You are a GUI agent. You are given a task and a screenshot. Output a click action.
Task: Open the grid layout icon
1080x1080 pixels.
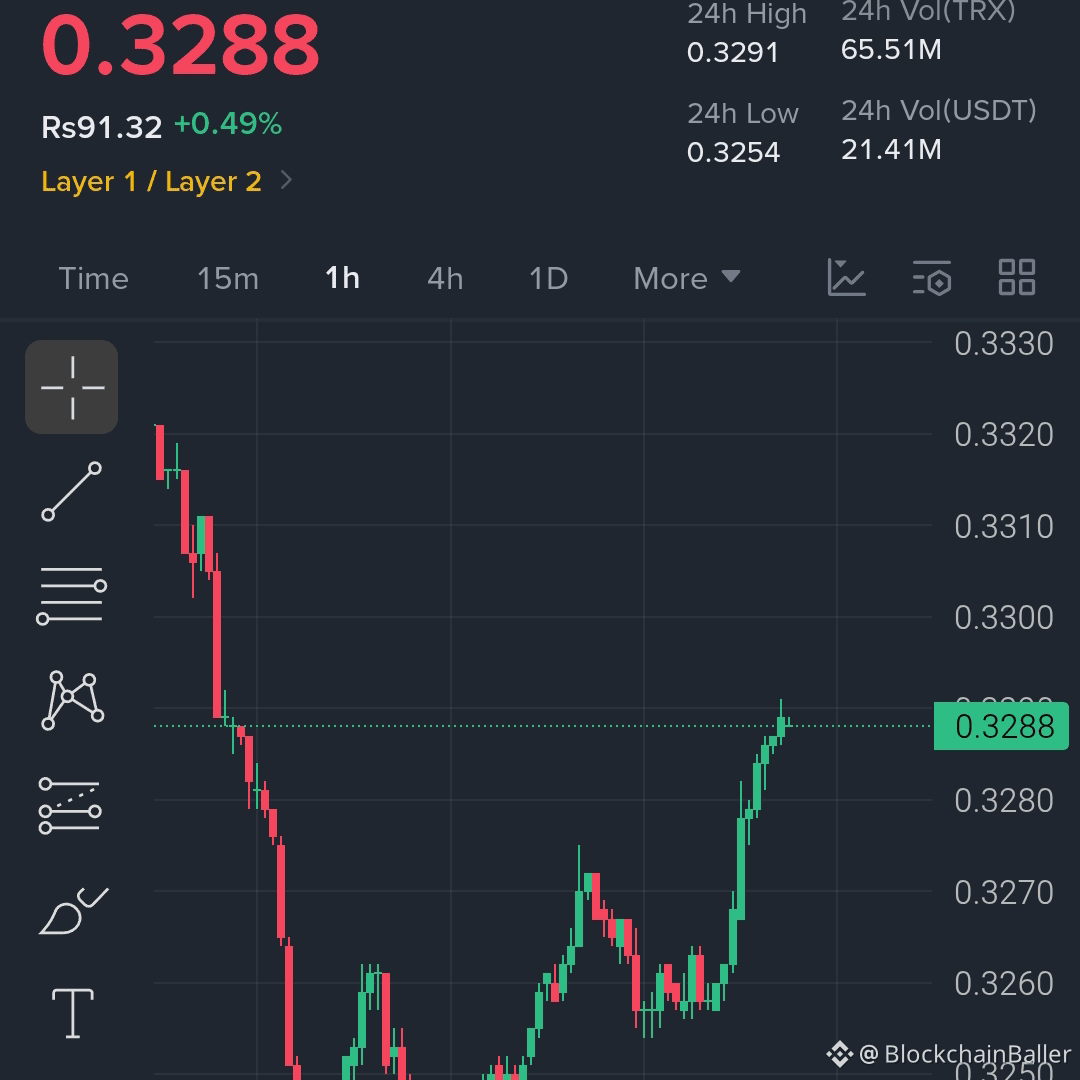point(1017,278)
